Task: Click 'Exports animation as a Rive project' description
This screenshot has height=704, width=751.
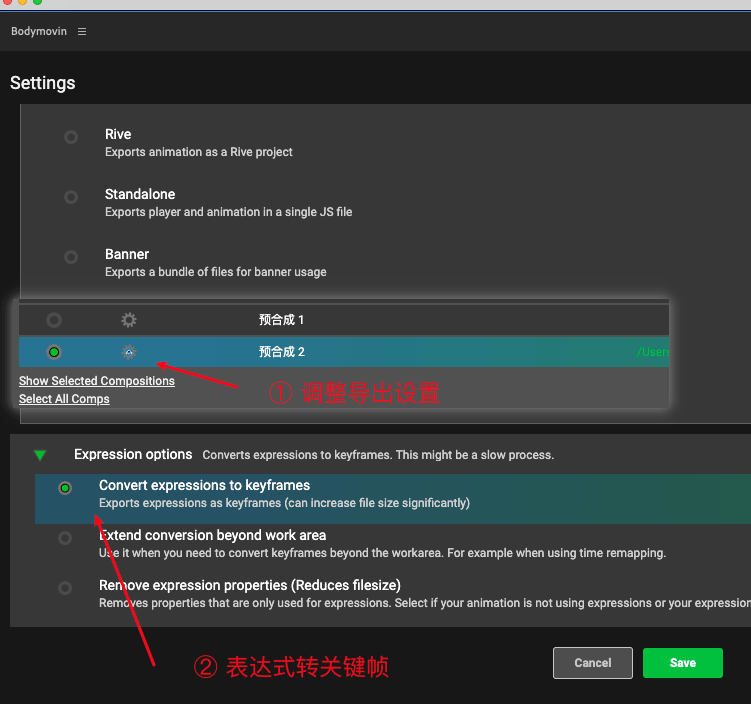Action: pyautogui.click(x=199, y=152)
